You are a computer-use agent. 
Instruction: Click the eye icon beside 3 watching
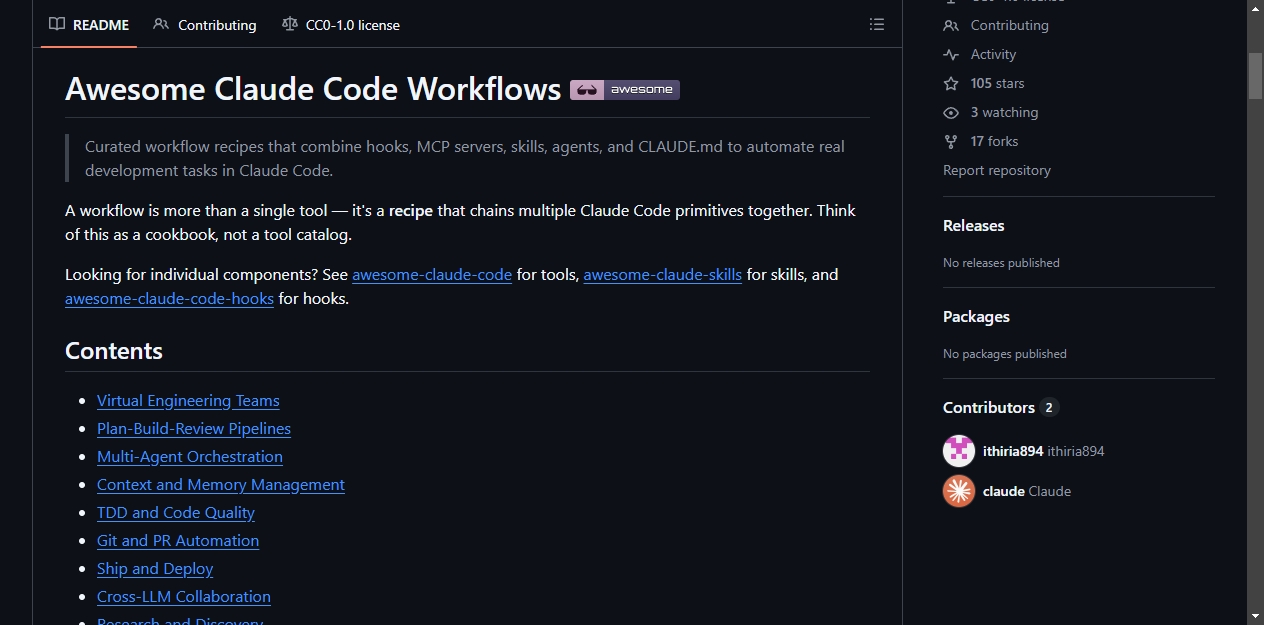[x=951, y=112]
